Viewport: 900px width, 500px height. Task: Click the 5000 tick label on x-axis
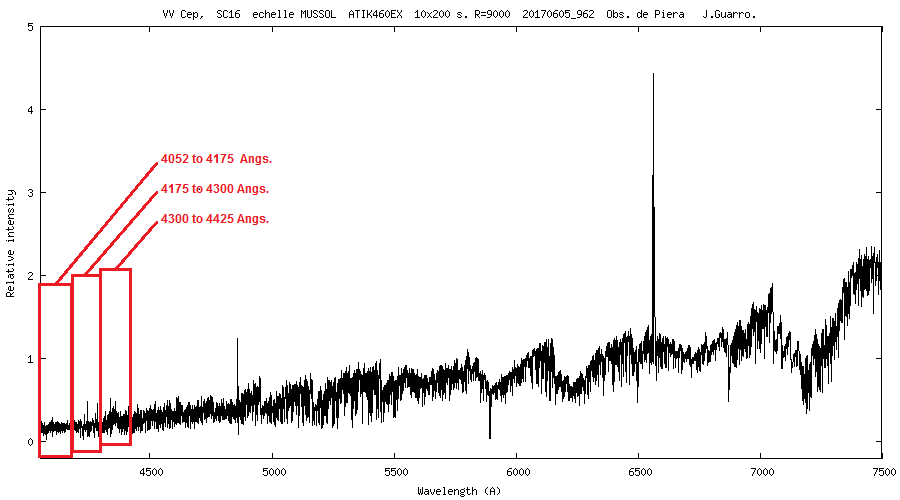click(x=273, y=470)
